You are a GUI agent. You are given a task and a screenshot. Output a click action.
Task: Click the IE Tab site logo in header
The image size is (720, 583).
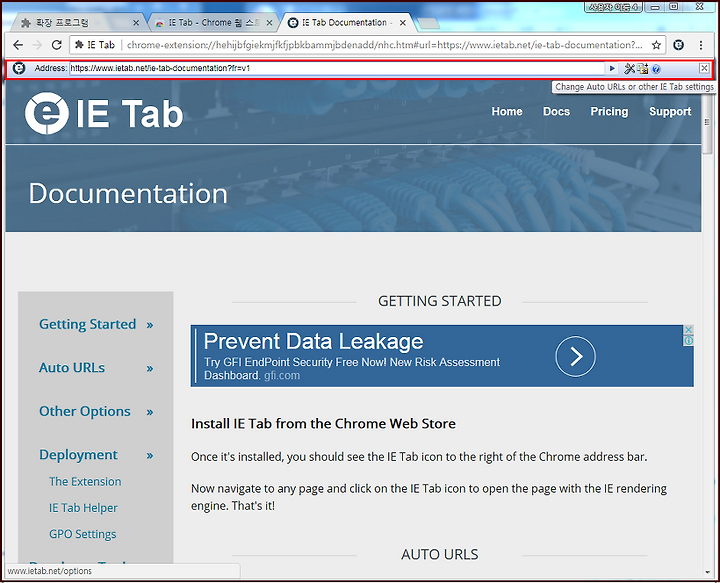click(104, 113)
